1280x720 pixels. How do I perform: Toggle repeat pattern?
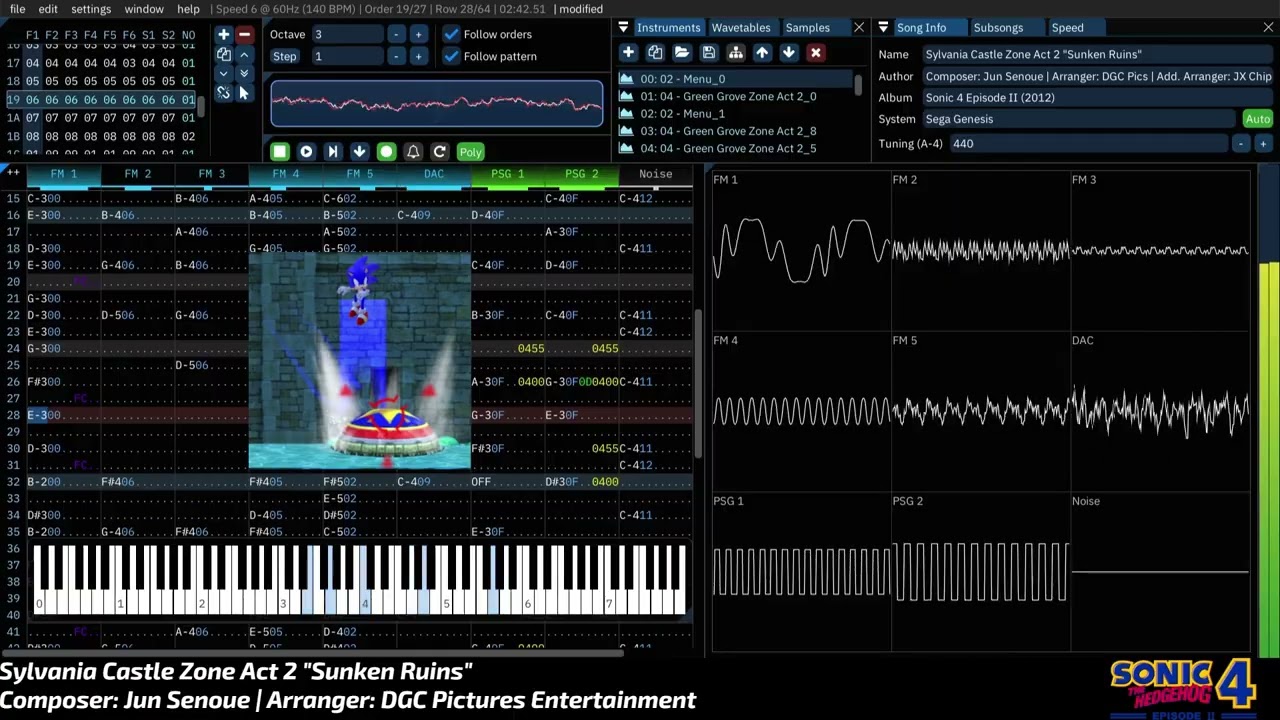tap(440, 152)
